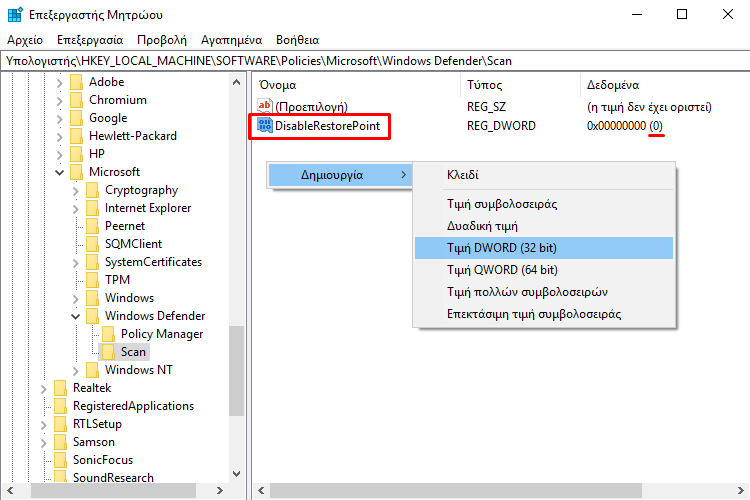750x500 pixels.
Task: Expand the Google key
Action: coord(59,119)
